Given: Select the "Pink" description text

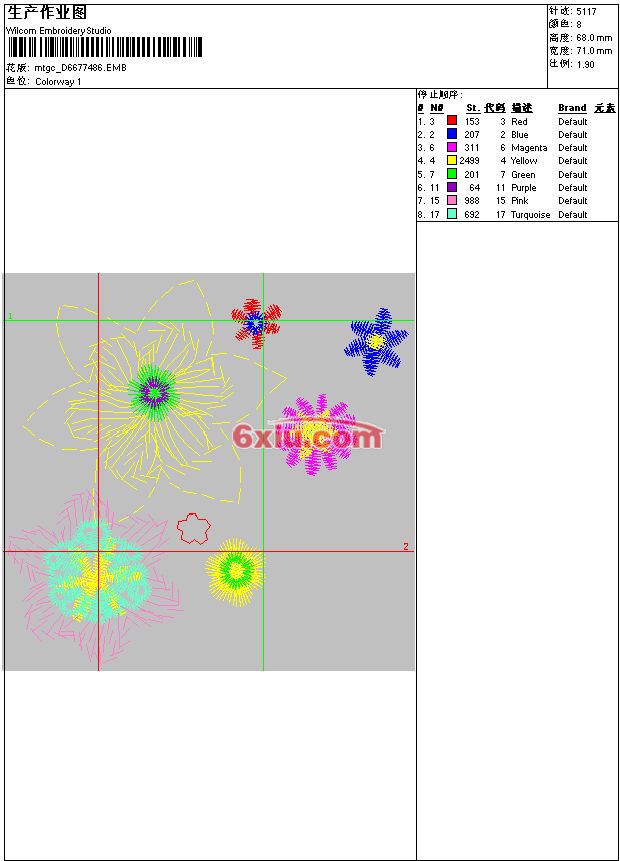Looking at the screenshot, I should pos(520,201).
